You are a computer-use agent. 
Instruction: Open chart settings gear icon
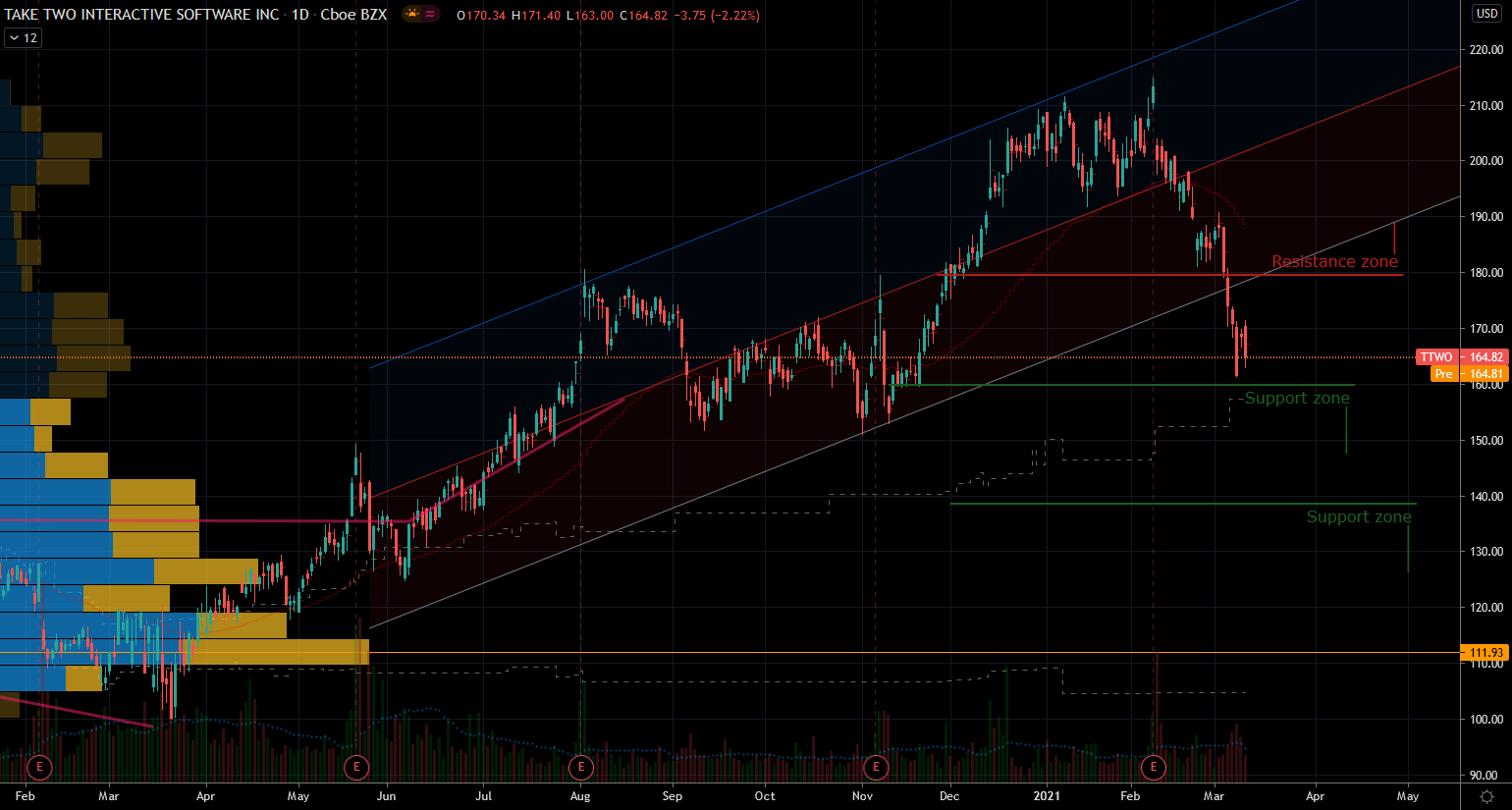pos(1486,796)
